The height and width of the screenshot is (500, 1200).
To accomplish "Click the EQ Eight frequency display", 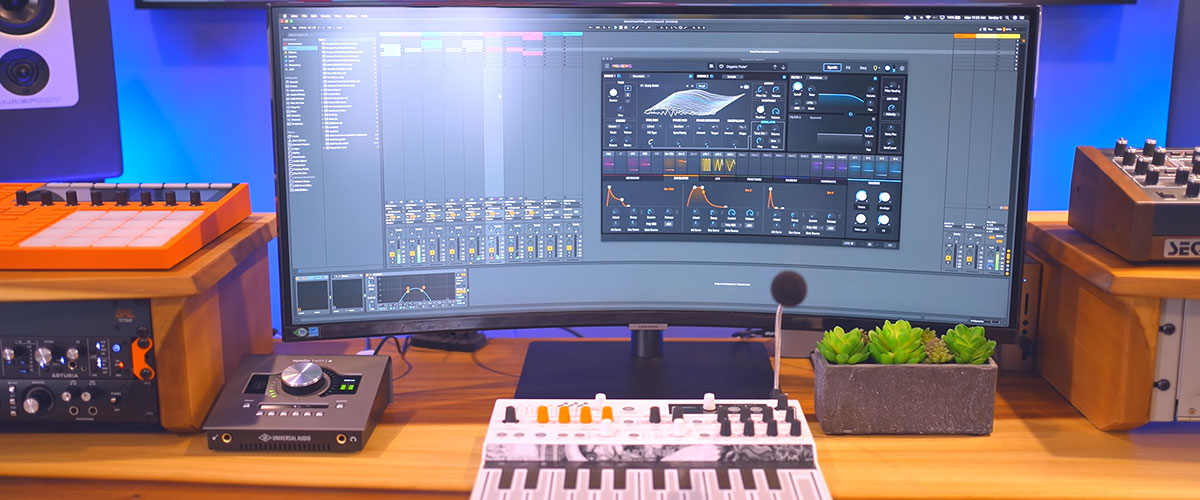I will click(x=416, y=289).
